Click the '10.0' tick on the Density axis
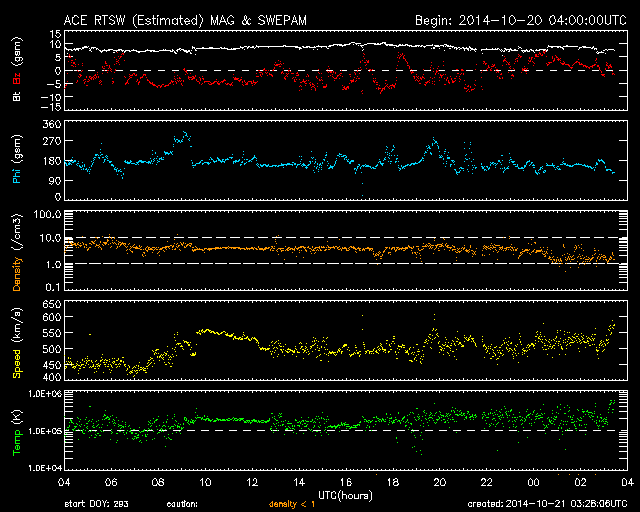The height and width of the screenshot is (512, 640). tap(50, 238)
